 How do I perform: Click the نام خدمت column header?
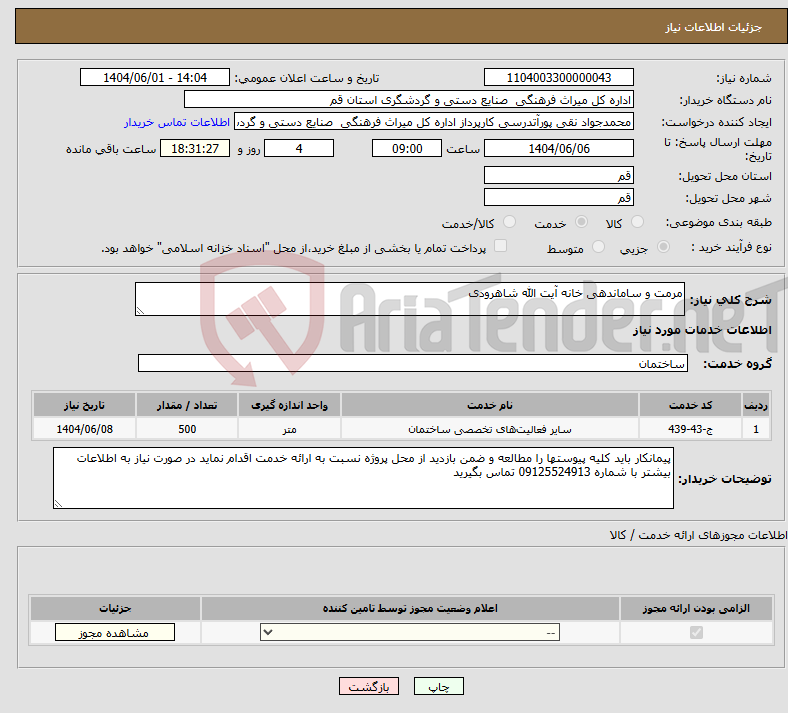[x=489, y=405]
